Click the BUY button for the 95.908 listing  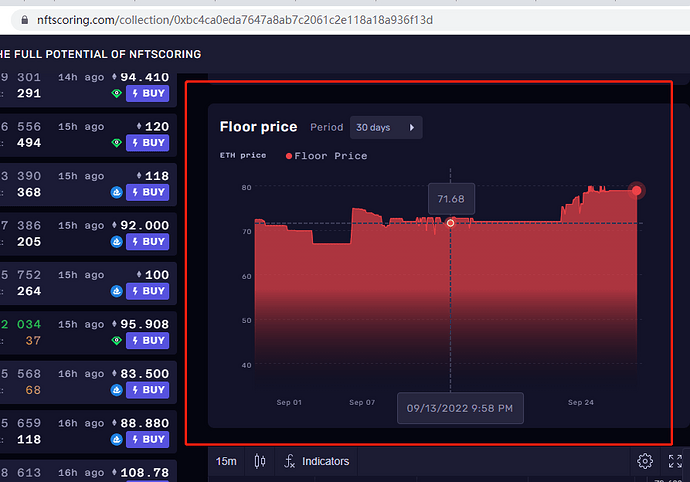tap(147, 341)
